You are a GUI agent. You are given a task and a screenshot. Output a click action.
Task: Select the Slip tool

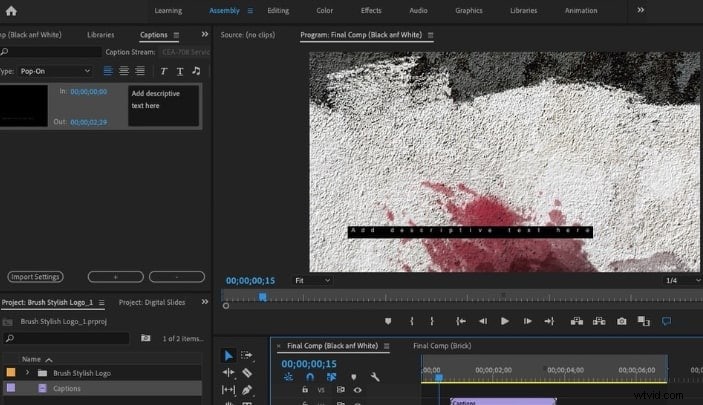[x=228, y=390]
